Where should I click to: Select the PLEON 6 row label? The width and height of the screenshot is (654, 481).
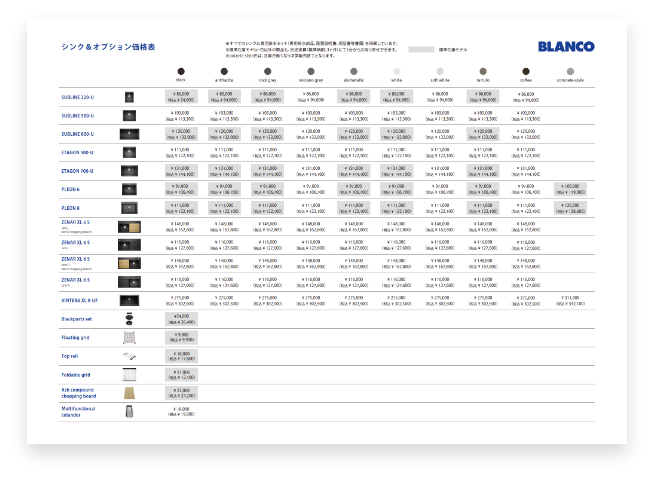[70, 189]
